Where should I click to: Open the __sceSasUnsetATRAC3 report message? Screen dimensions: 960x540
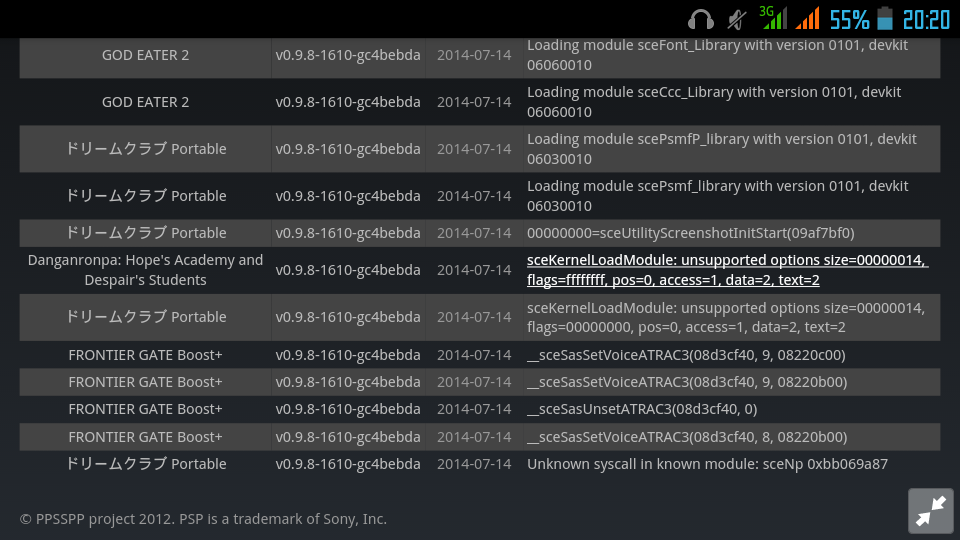click(x=642, y=409)
